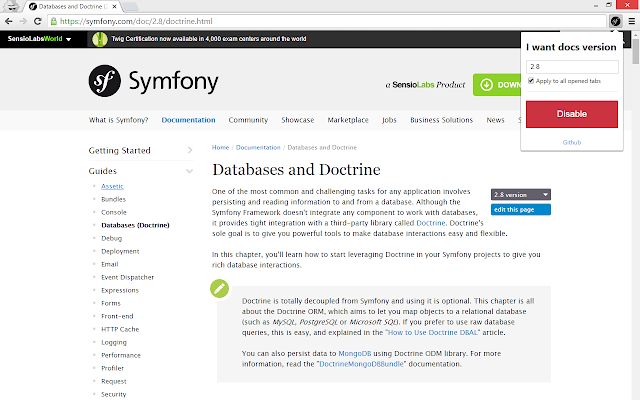Open the News menu item
The height and width of the screenshot is (400, 640).
tap(495, 120)
